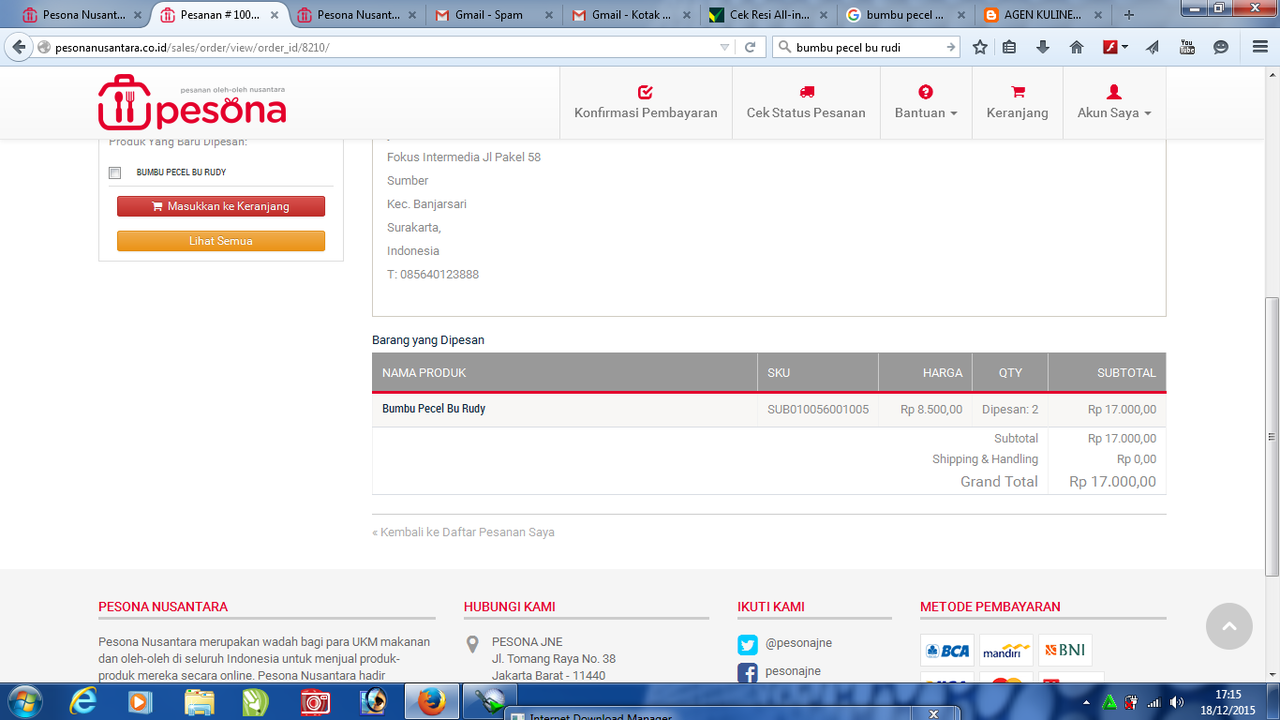Open the chat smiley toolbar icon
This screenshot has width=1280, height=720.
[x=1221, y=47]
